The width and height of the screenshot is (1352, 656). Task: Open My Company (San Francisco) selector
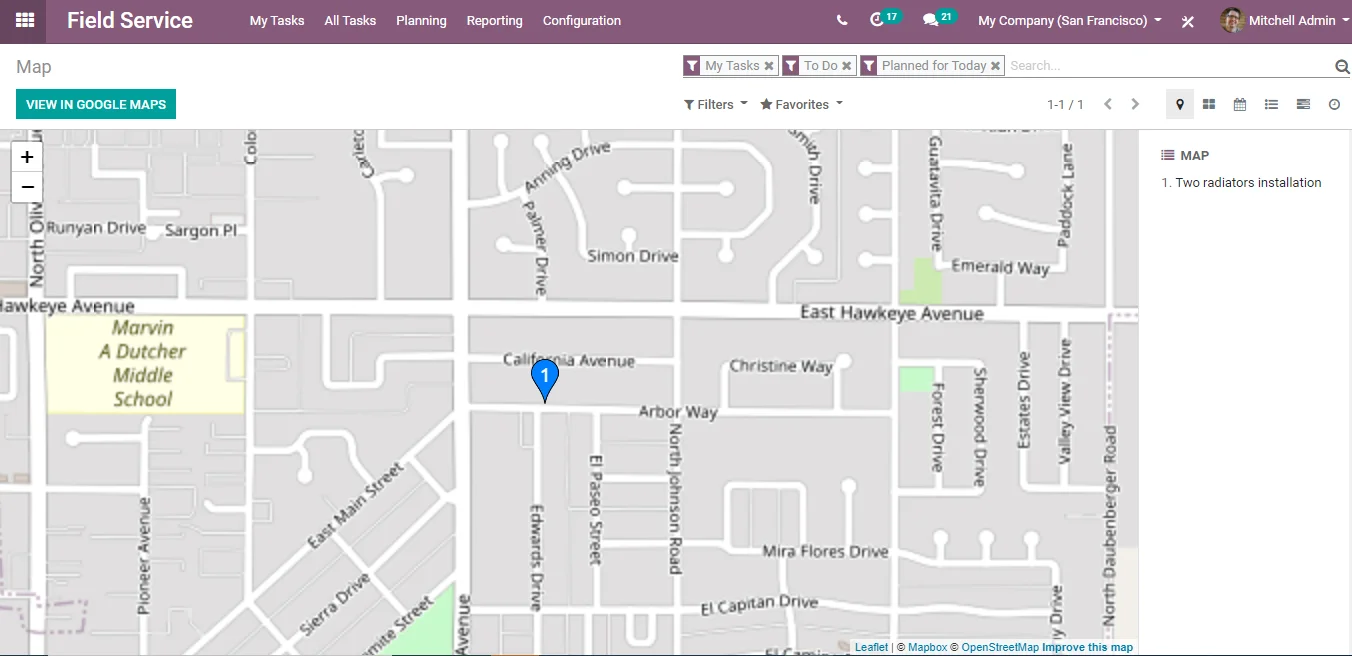[x=1069, y=20]
